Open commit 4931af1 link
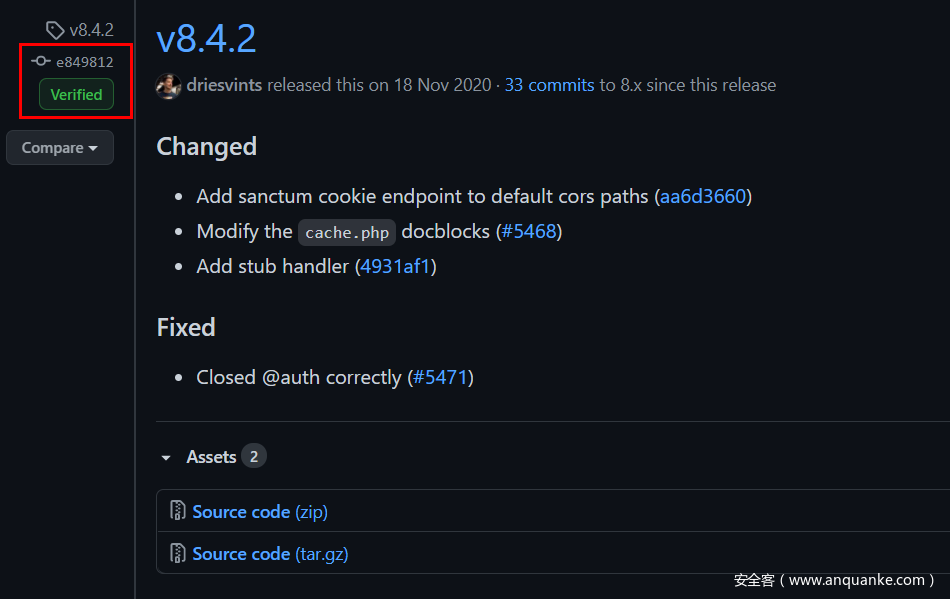The width and height of the screenshot is (950, 599). pos(396,266)
